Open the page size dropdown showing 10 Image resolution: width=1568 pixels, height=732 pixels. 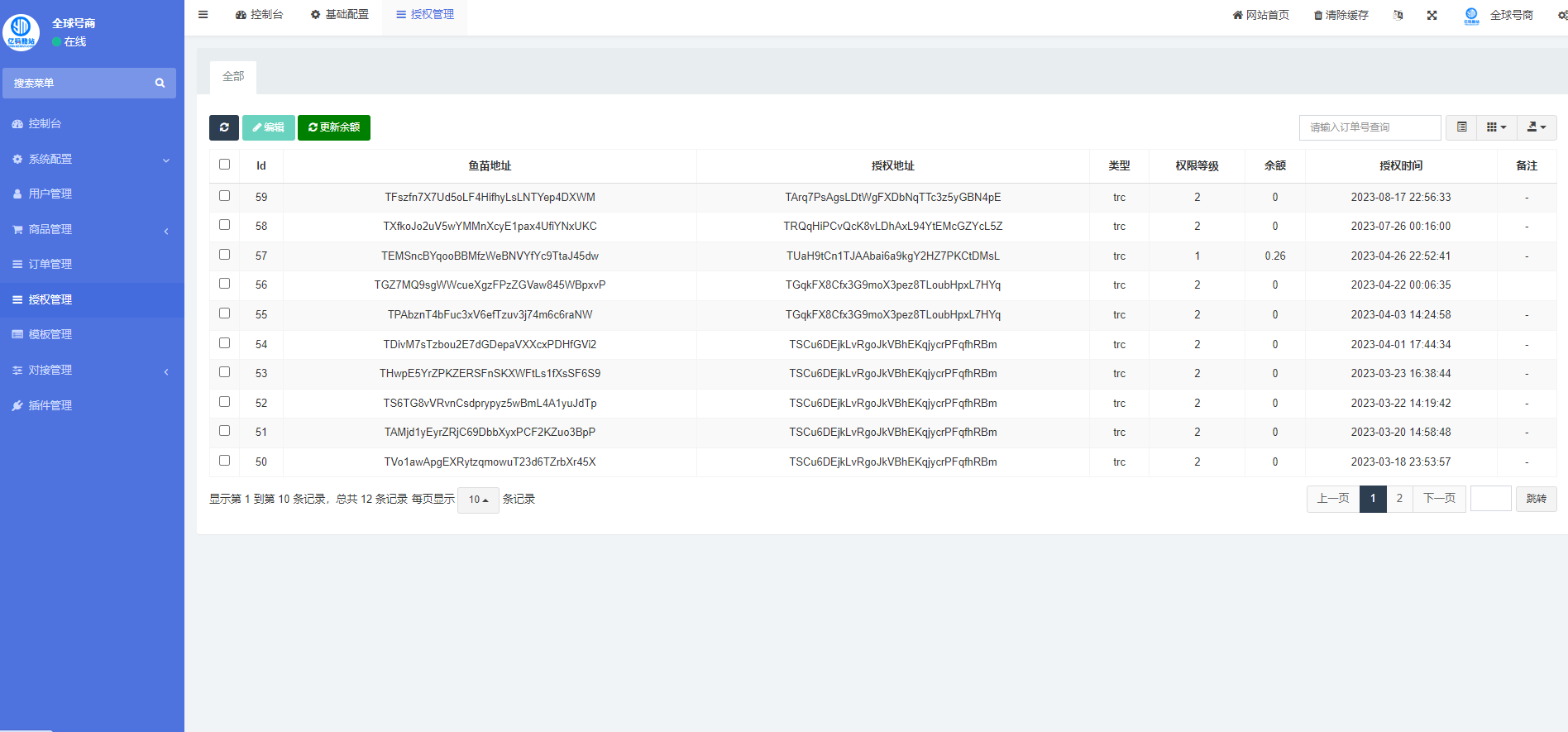tap(478, 500)
